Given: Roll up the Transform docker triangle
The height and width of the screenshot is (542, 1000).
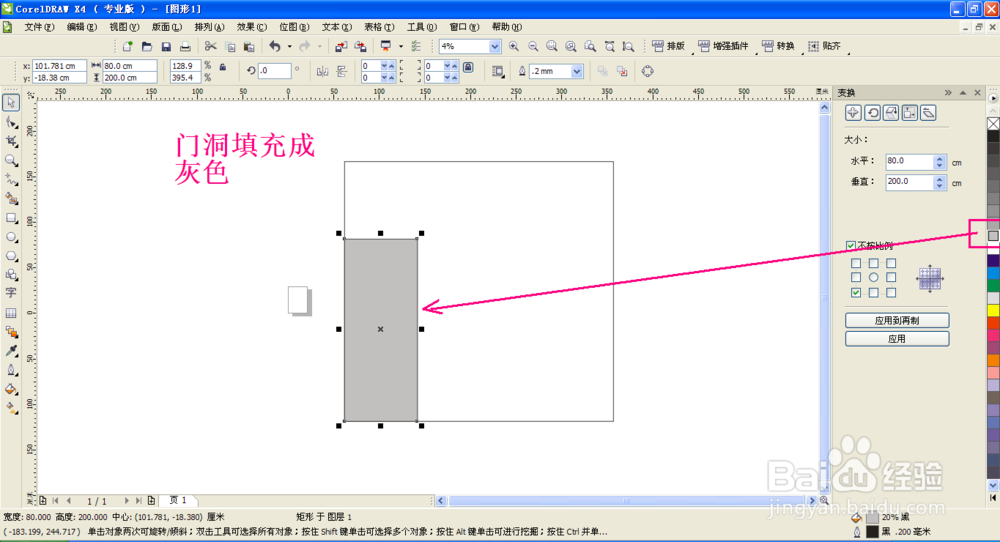Looking at the screenshot, I should (x=963, y=92).
